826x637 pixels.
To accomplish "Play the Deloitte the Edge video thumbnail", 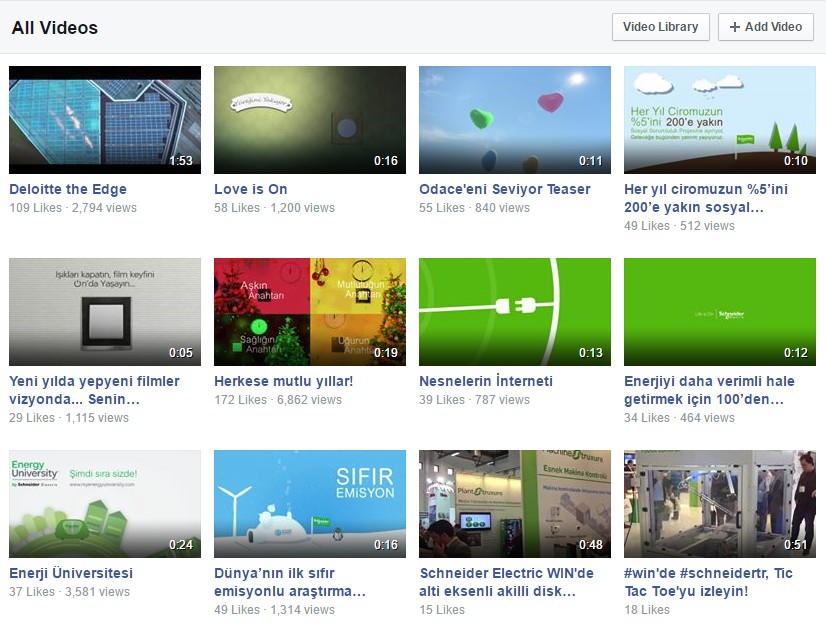I will click(105, 120).
